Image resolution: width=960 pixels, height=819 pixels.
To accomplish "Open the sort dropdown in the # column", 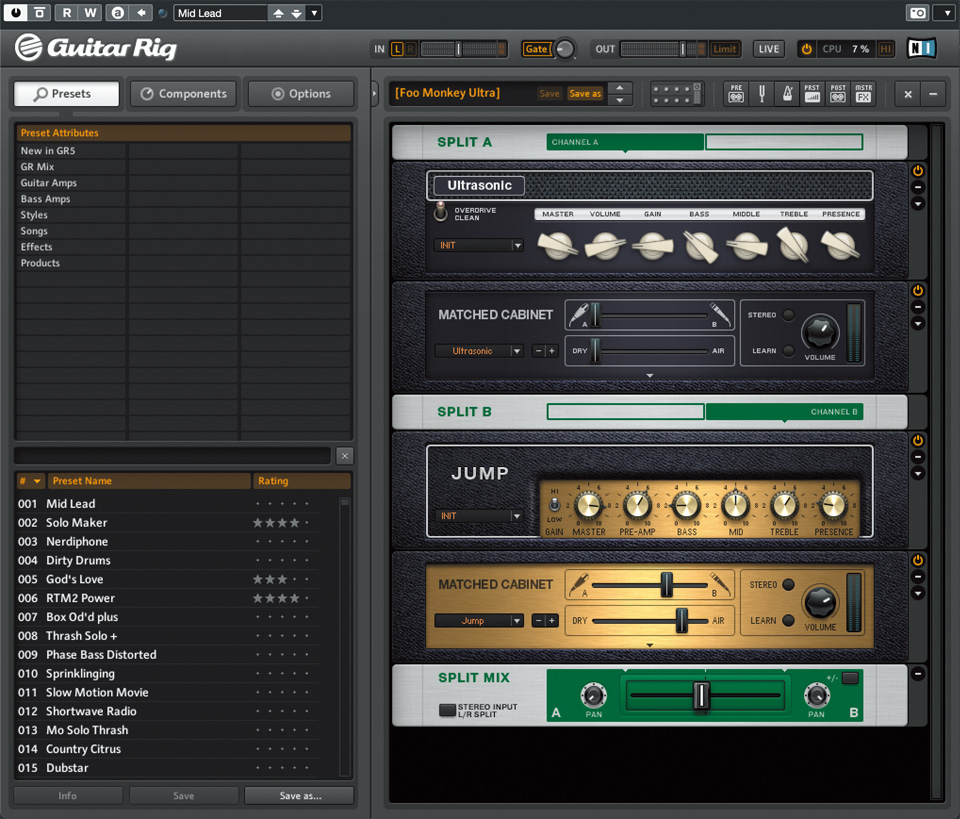I will pos(37,481).
